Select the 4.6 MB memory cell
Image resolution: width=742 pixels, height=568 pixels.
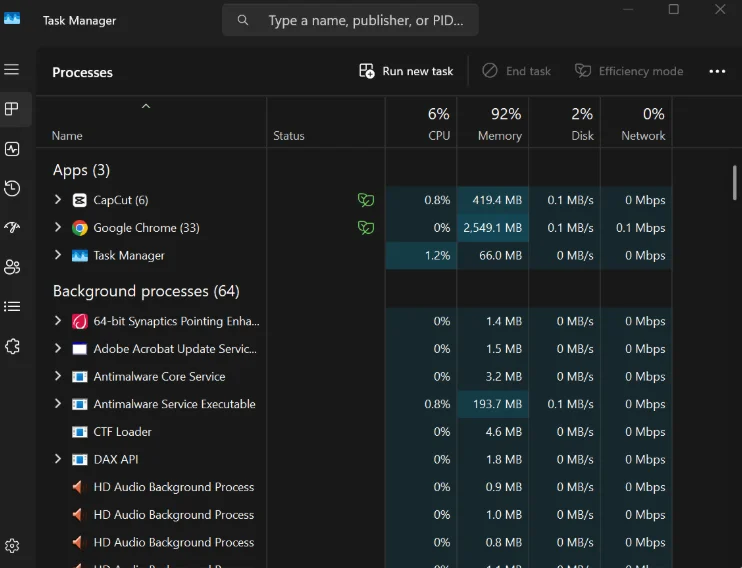[493, 432]
